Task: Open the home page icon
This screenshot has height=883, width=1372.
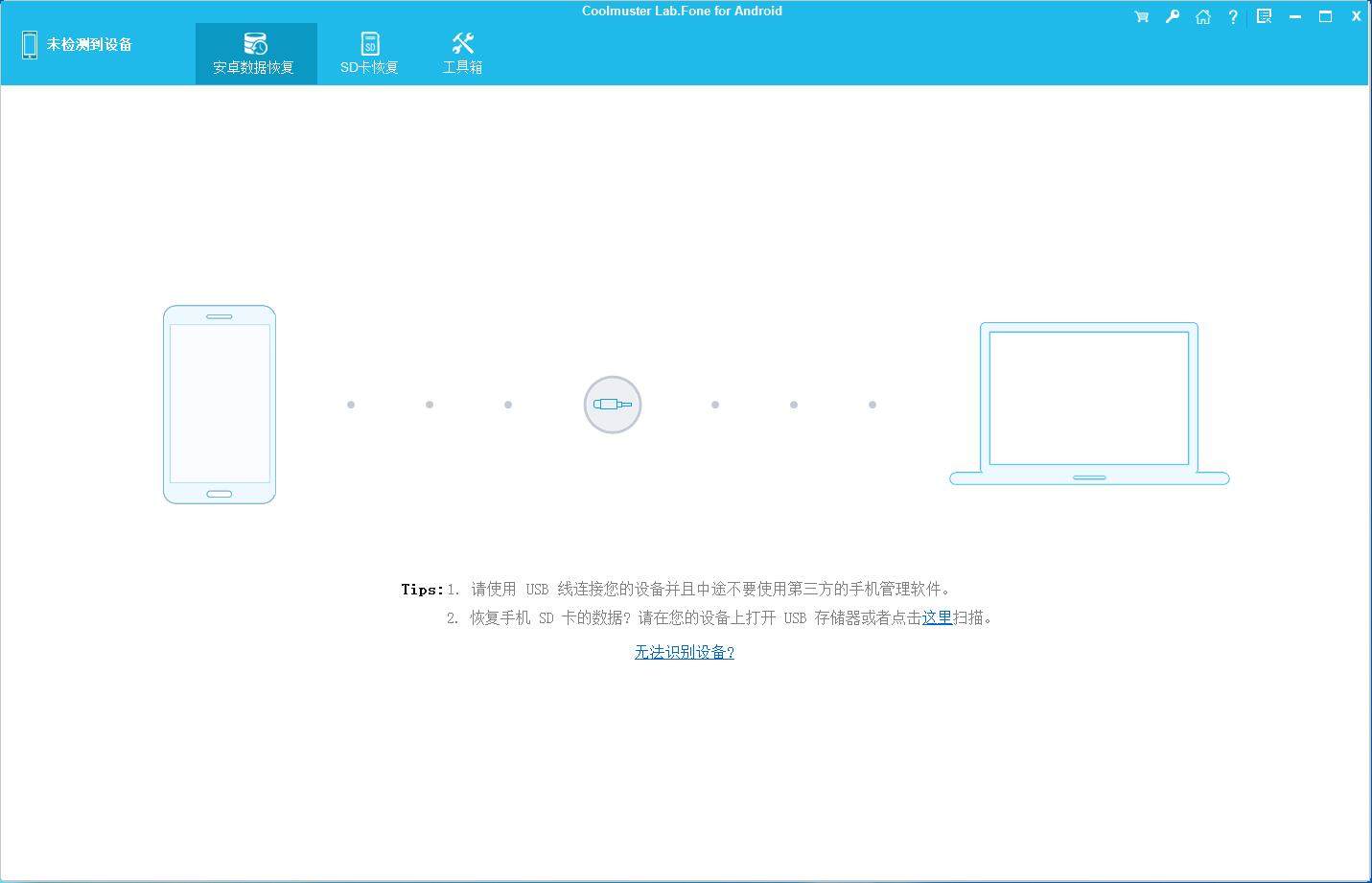Action: coord(1202,16)
